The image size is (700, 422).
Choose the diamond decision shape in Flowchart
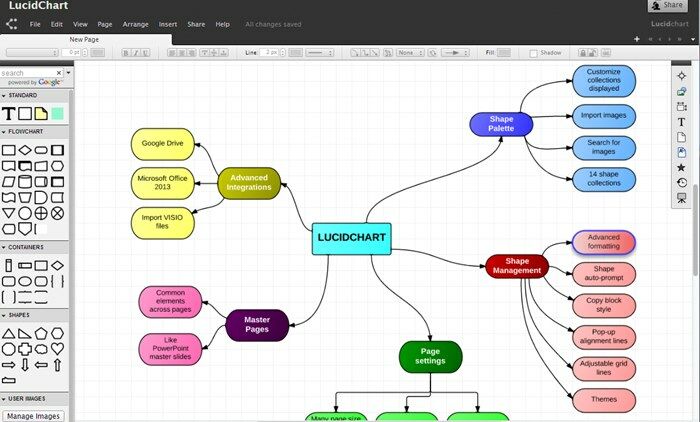[25, 150]
